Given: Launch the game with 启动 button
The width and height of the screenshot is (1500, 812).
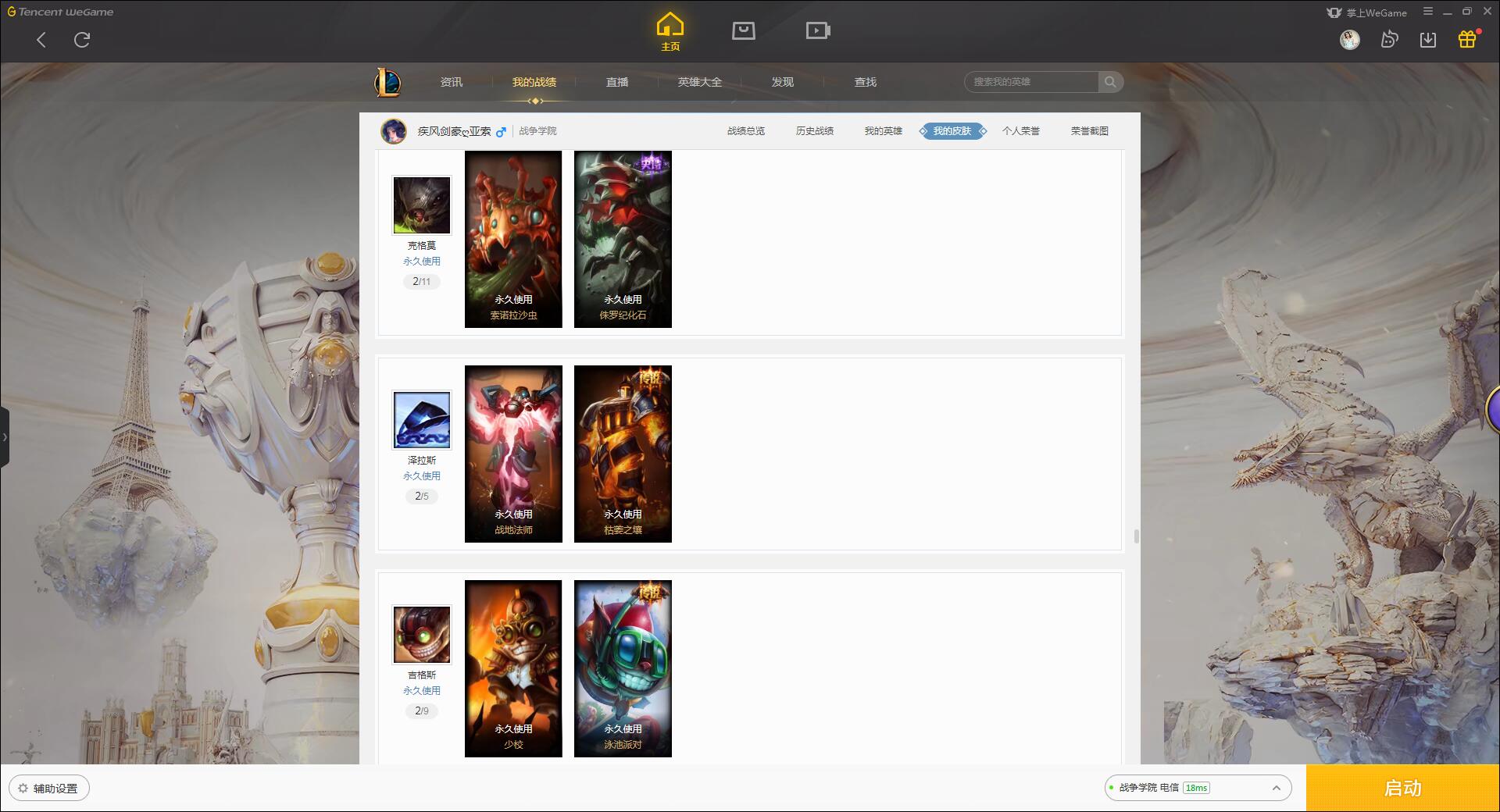Looking at the screenshot, I should click(1403, 789).
